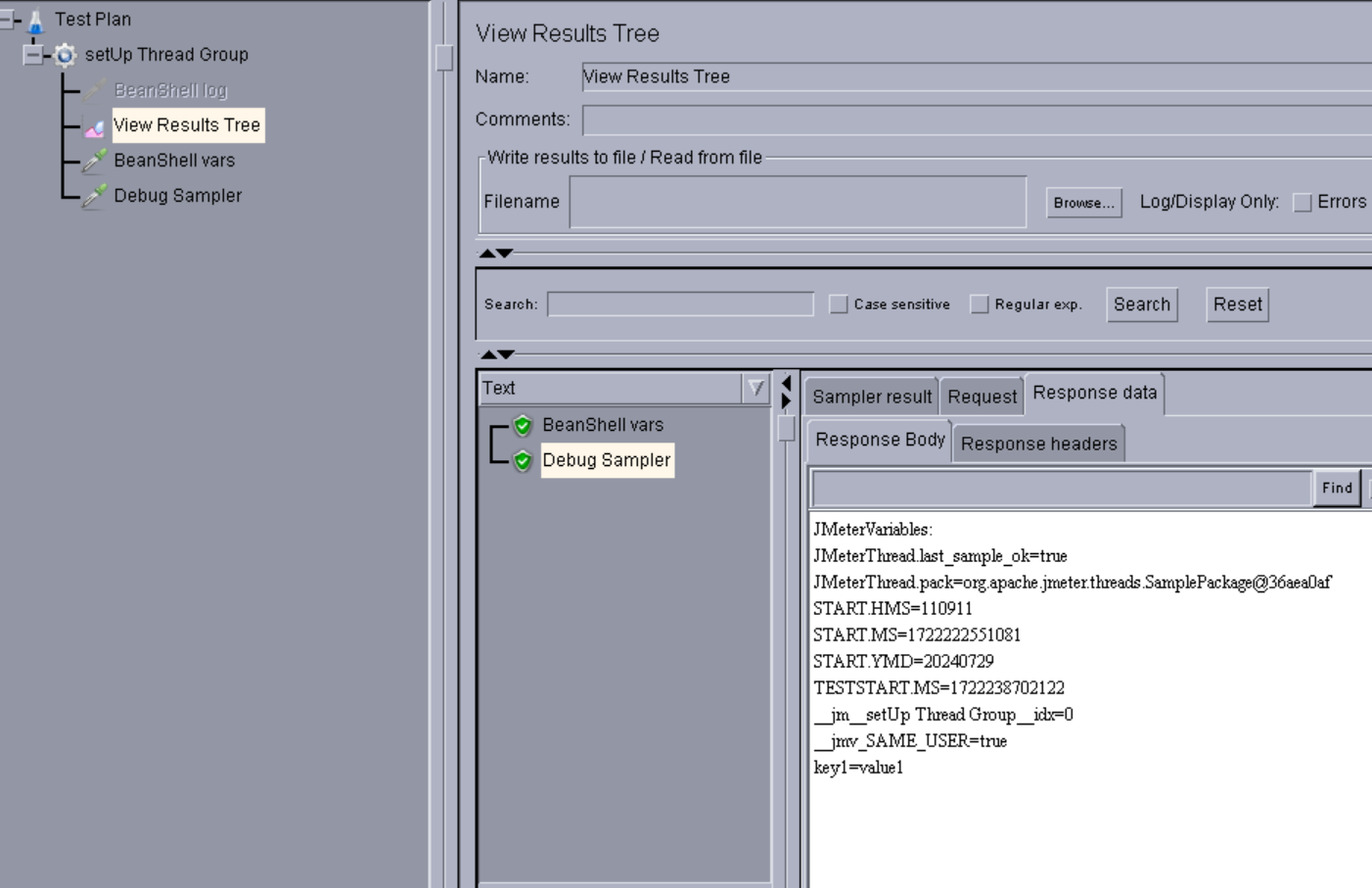Click the Browse... button
Screen dimensions: 1372x888
(x=1083, y=203)
